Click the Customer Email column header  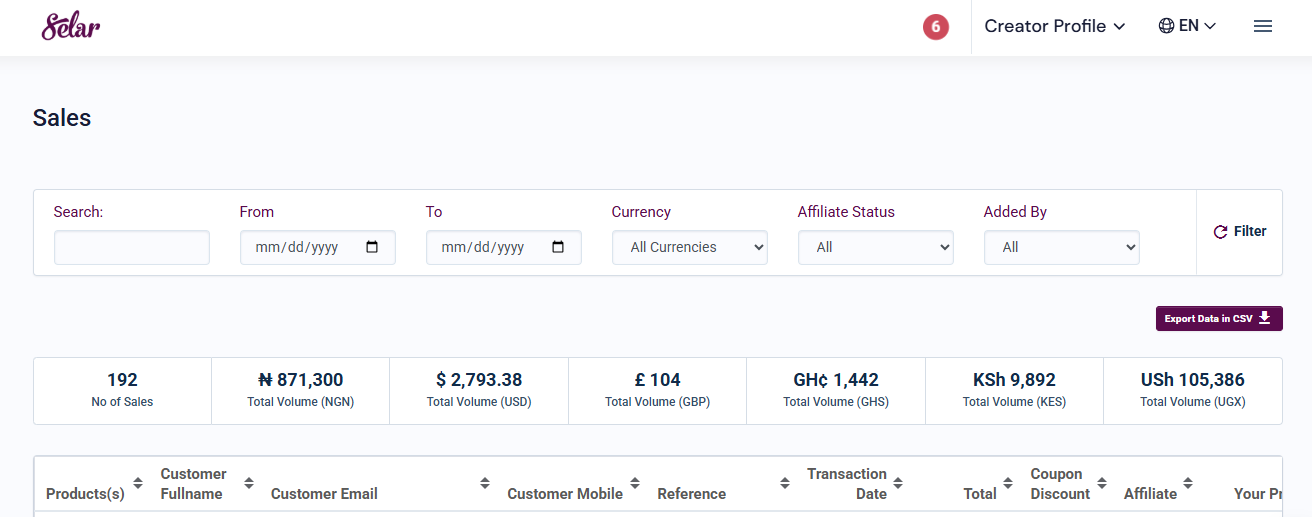pyautogui.click(x=324, y=494)
